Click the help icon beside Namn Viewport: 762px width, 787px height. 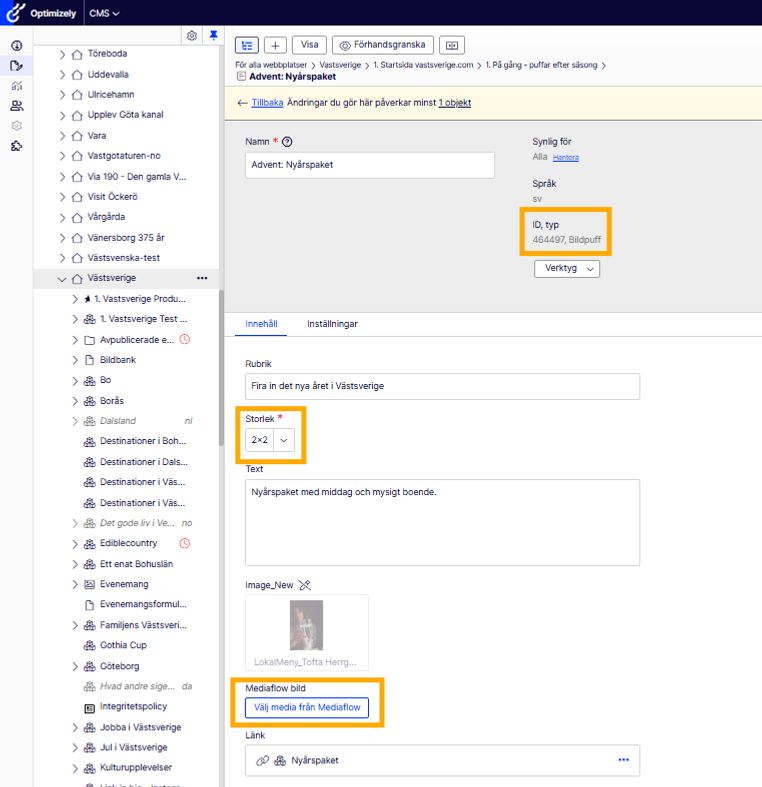point(287,142)
